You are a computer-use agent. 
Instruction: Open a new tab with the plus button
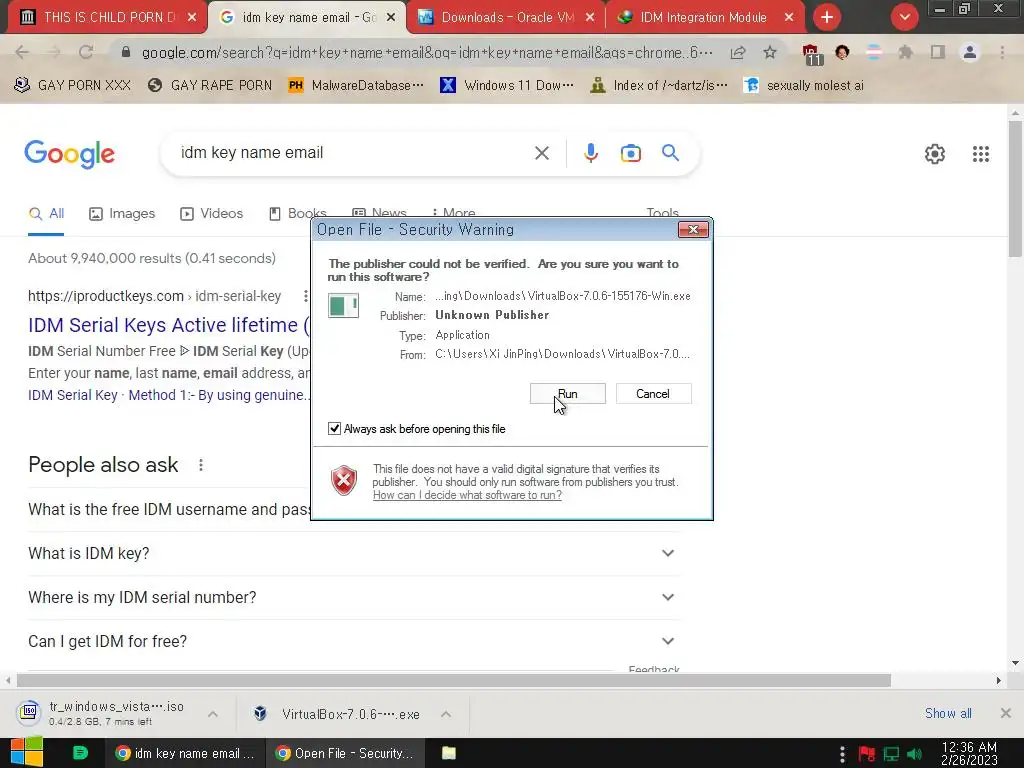[x=827, y=17]
